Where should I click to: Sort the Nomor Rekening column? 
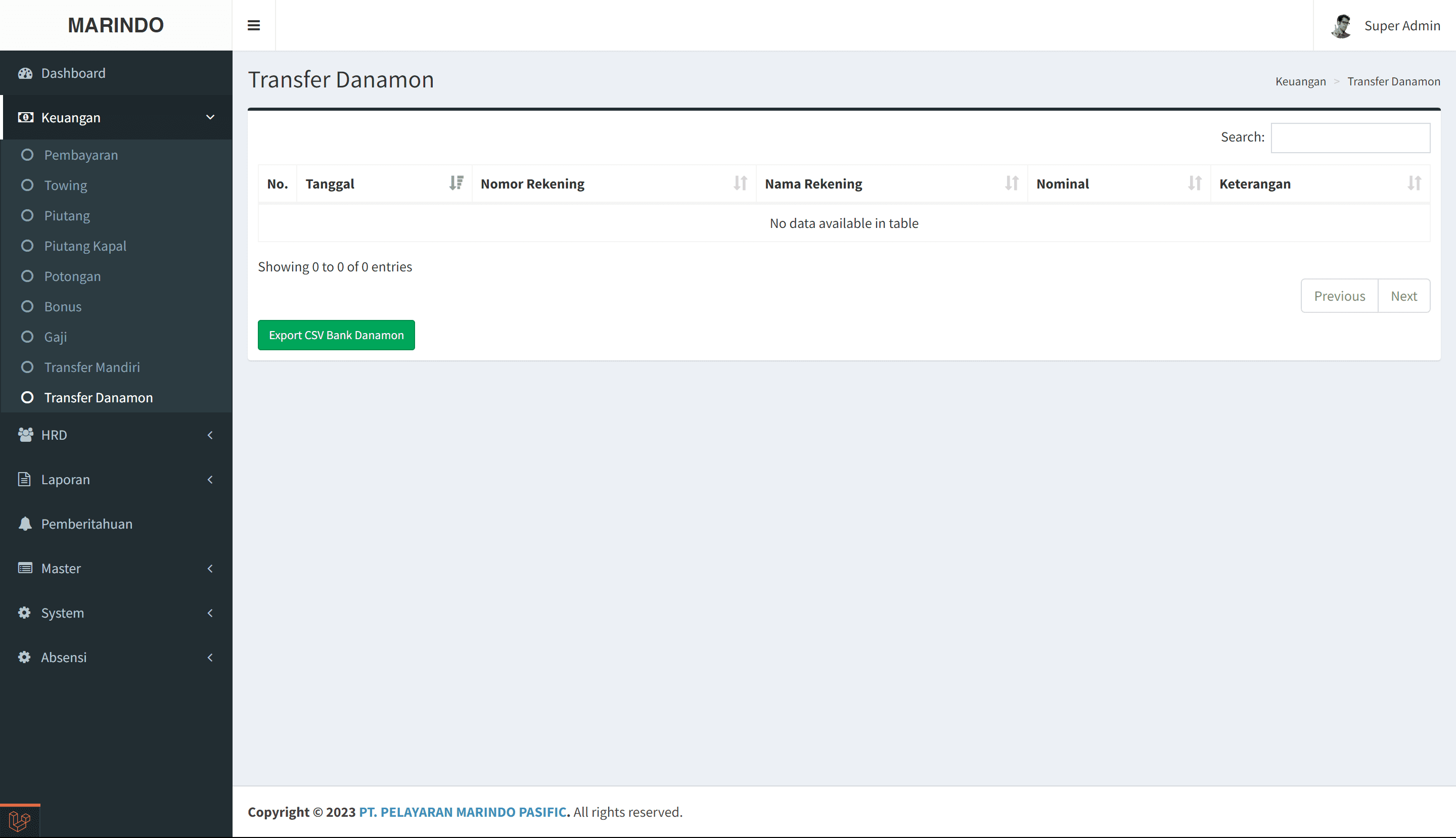740,183
